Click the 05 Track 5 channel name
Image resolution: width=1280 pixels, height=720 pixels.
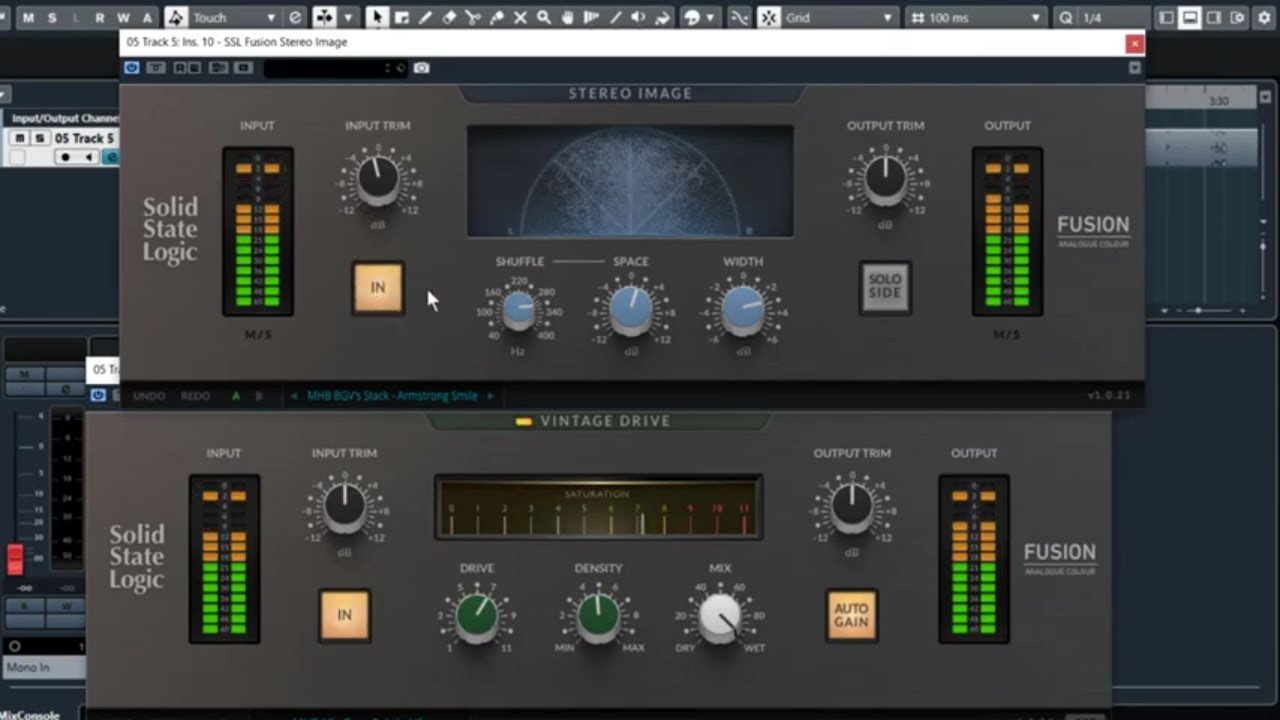pyautogui.click(x=84, y=138)
